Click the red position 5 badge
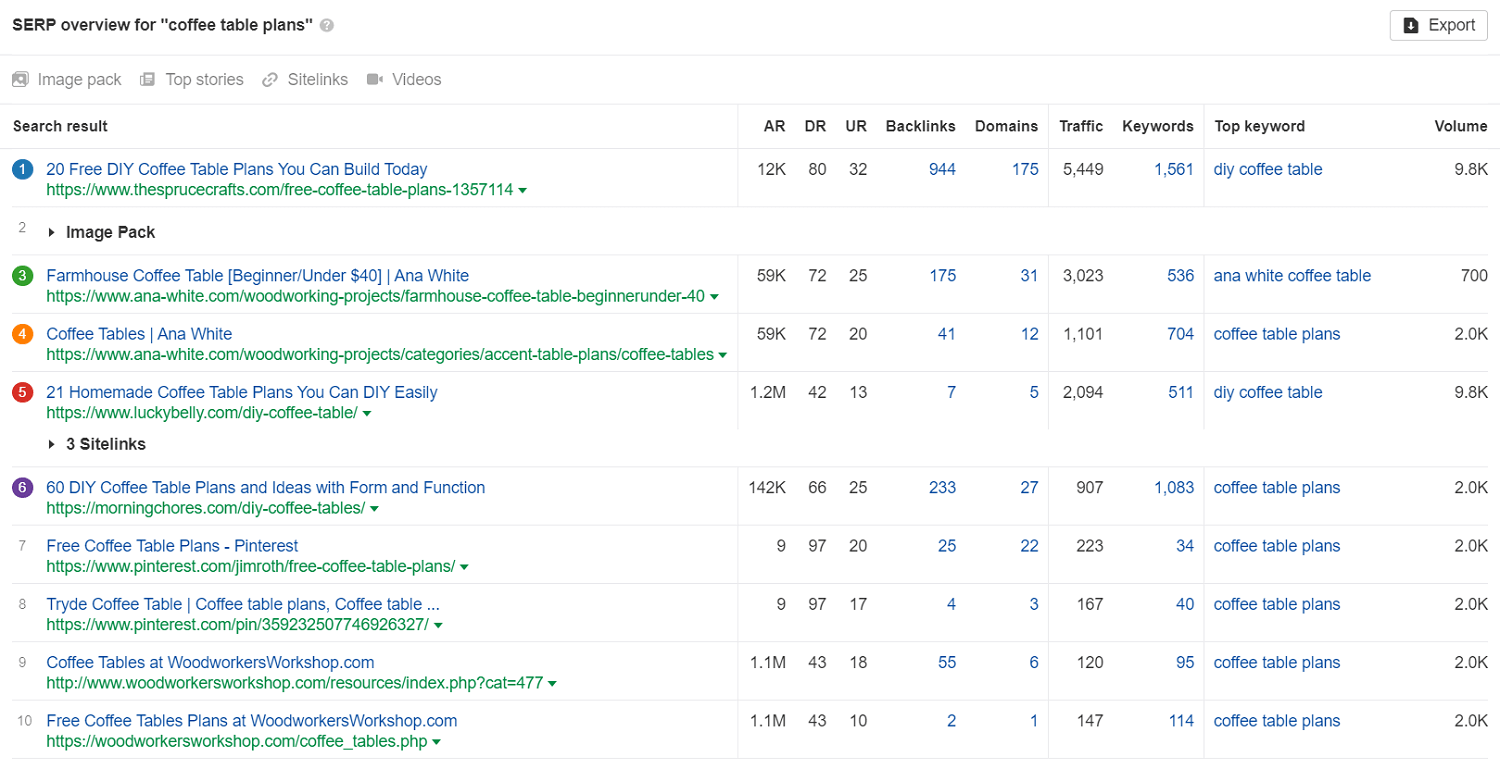1500x769 pixels. coord(23,392)
